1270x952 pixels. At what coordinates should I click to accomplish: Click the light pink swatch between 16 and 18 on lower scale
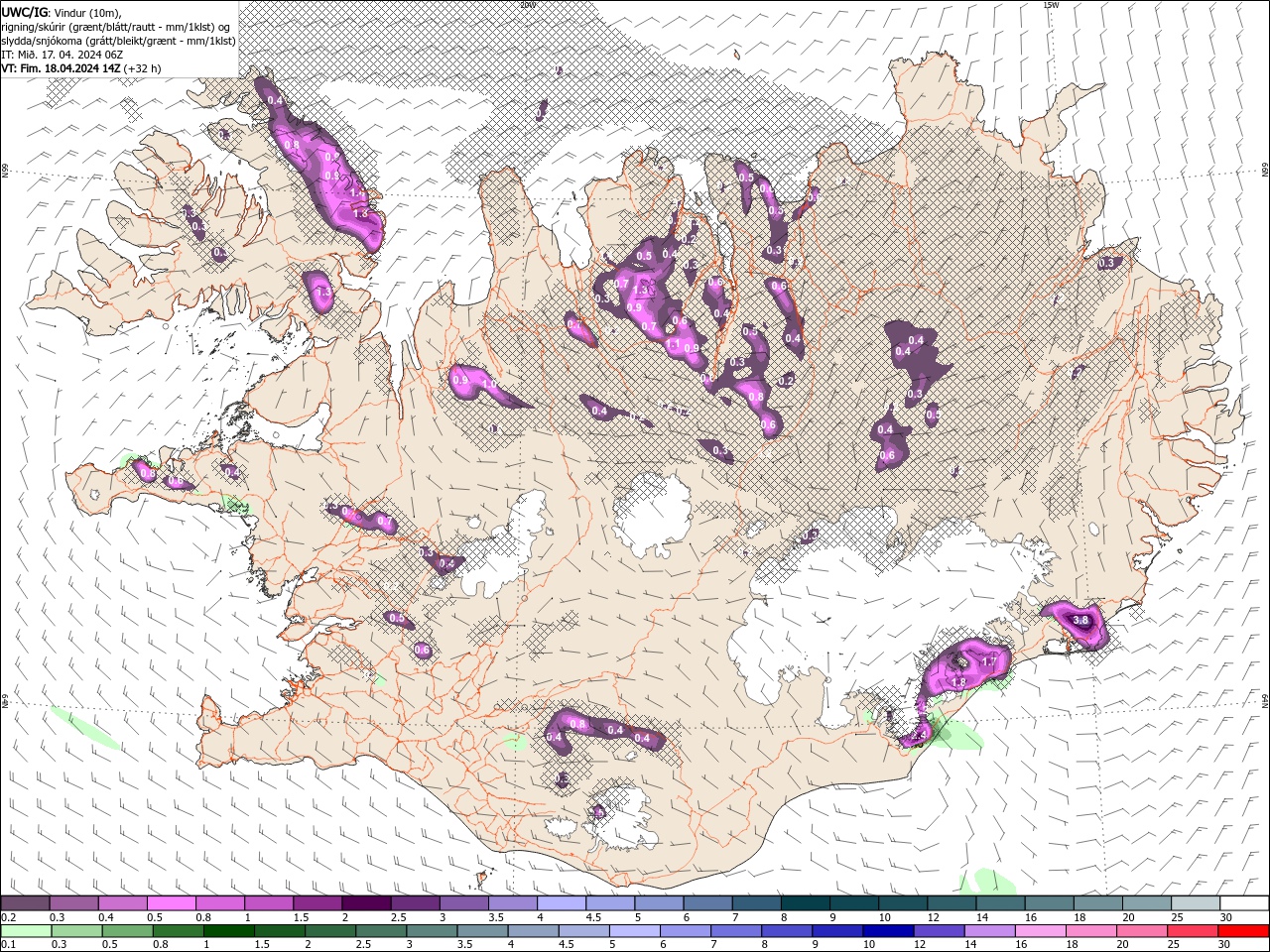(x=1041, y=931)
